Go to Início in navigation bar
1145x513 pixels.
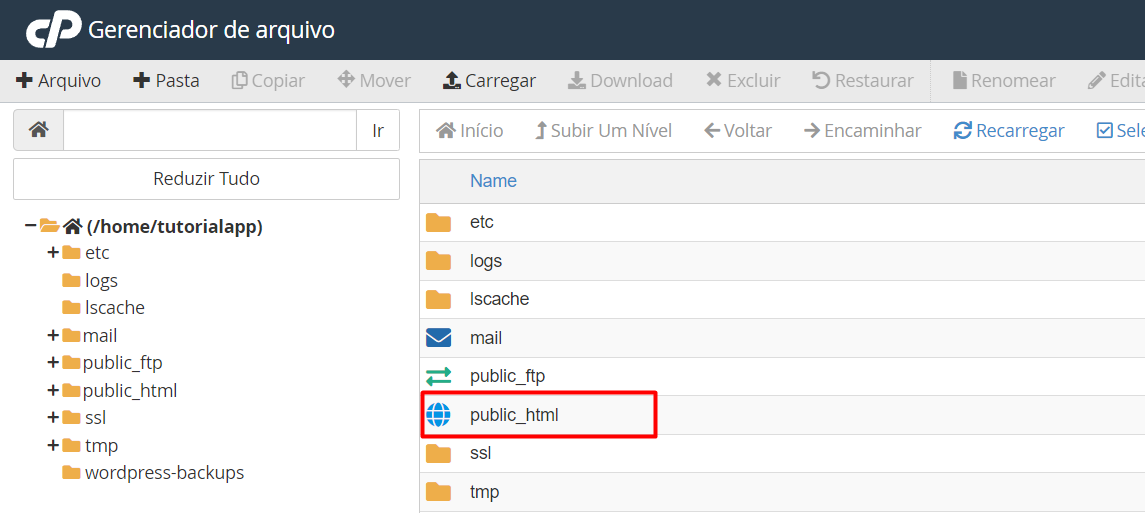(x=470, y=131)
